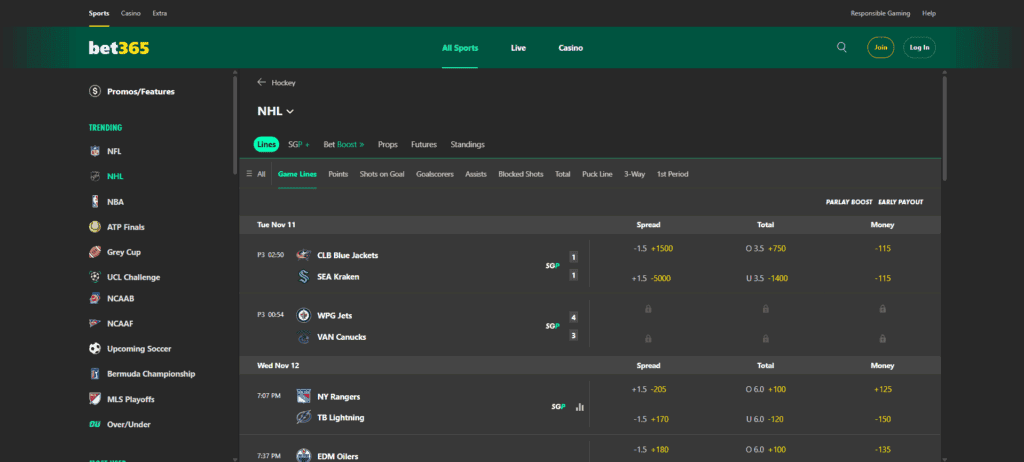Click the WPG Jets team logo

click(304, 316)
